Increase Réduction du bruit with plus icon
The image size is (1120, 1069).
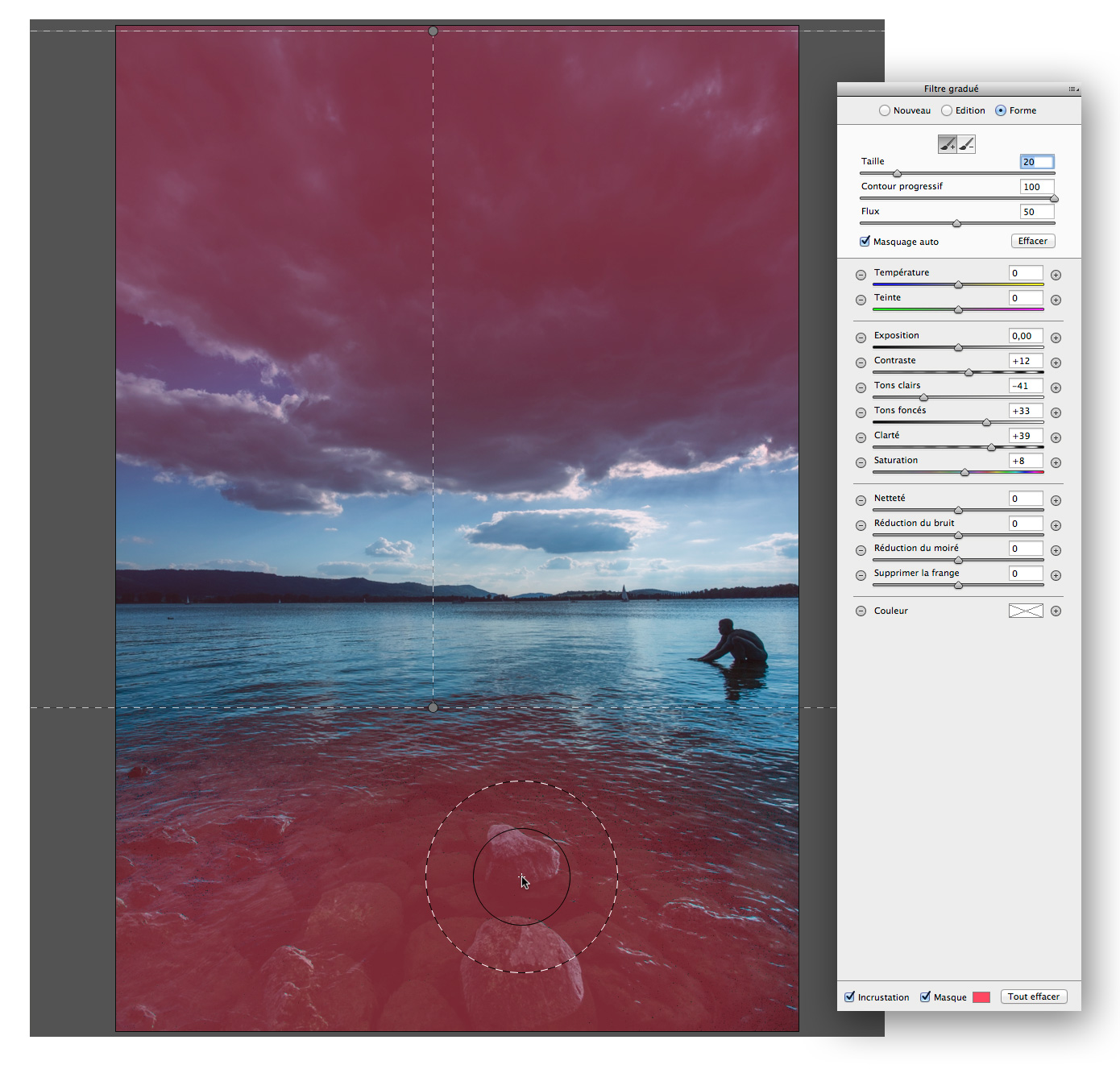pos(1056,525)
